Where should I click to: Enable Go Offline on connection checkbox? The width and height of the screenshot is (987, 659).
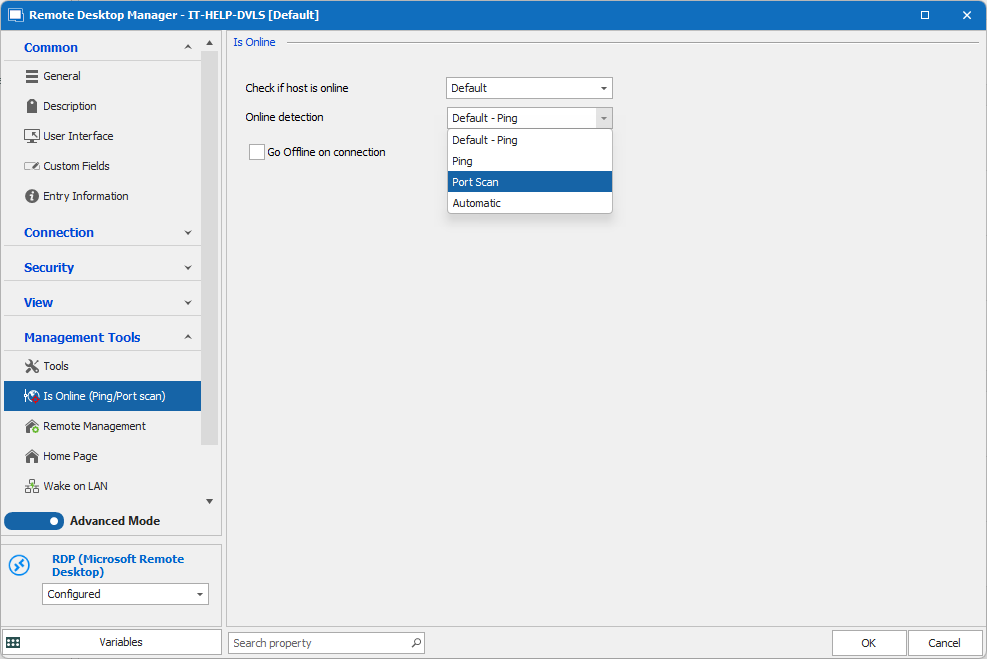point(257,152)
